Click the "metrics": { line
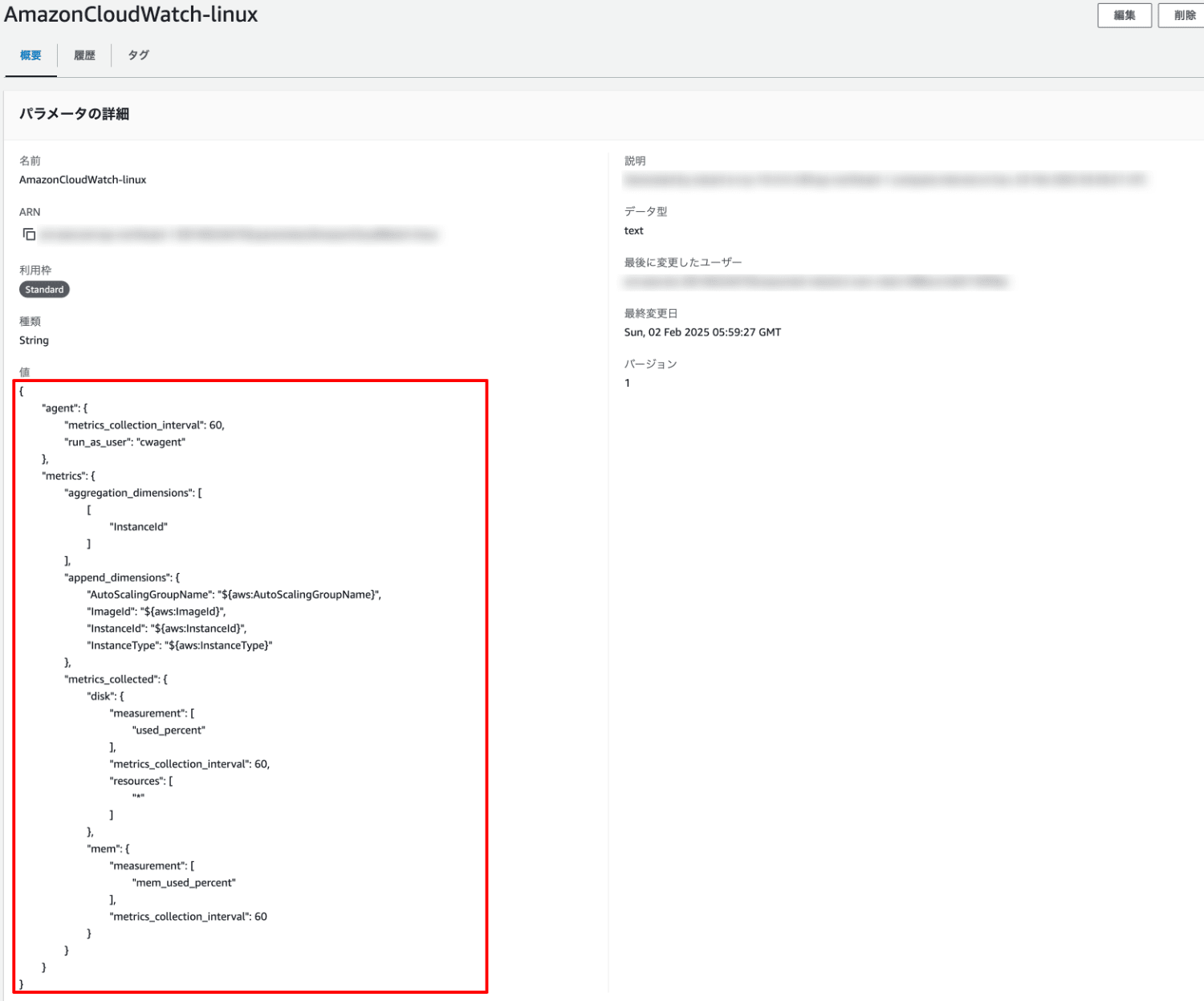 pyautogui.click(x=68, y=476)
